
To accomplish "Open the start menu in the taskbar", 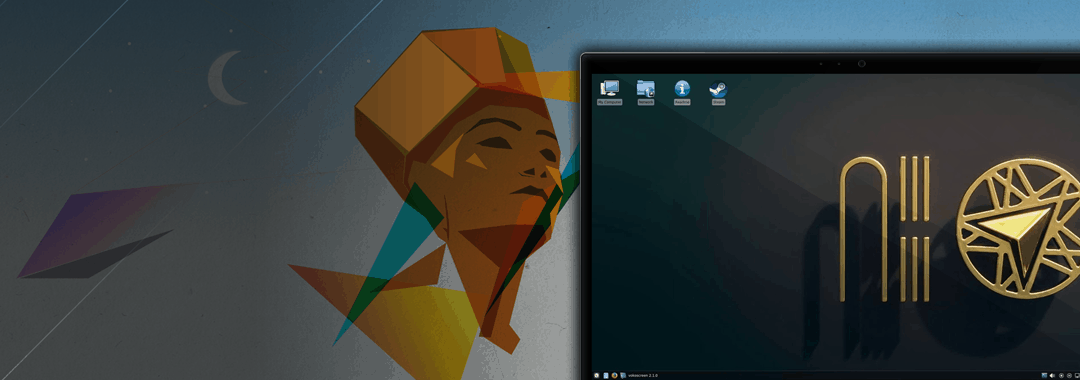I will click(x=596, y=375).
